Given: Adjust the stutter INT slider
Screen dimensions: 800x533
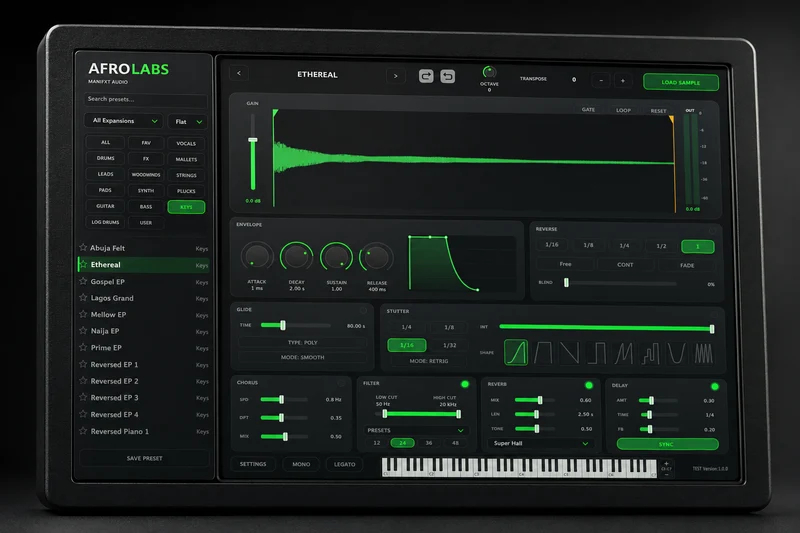Looking at the screenshot, I should point(607,327).
